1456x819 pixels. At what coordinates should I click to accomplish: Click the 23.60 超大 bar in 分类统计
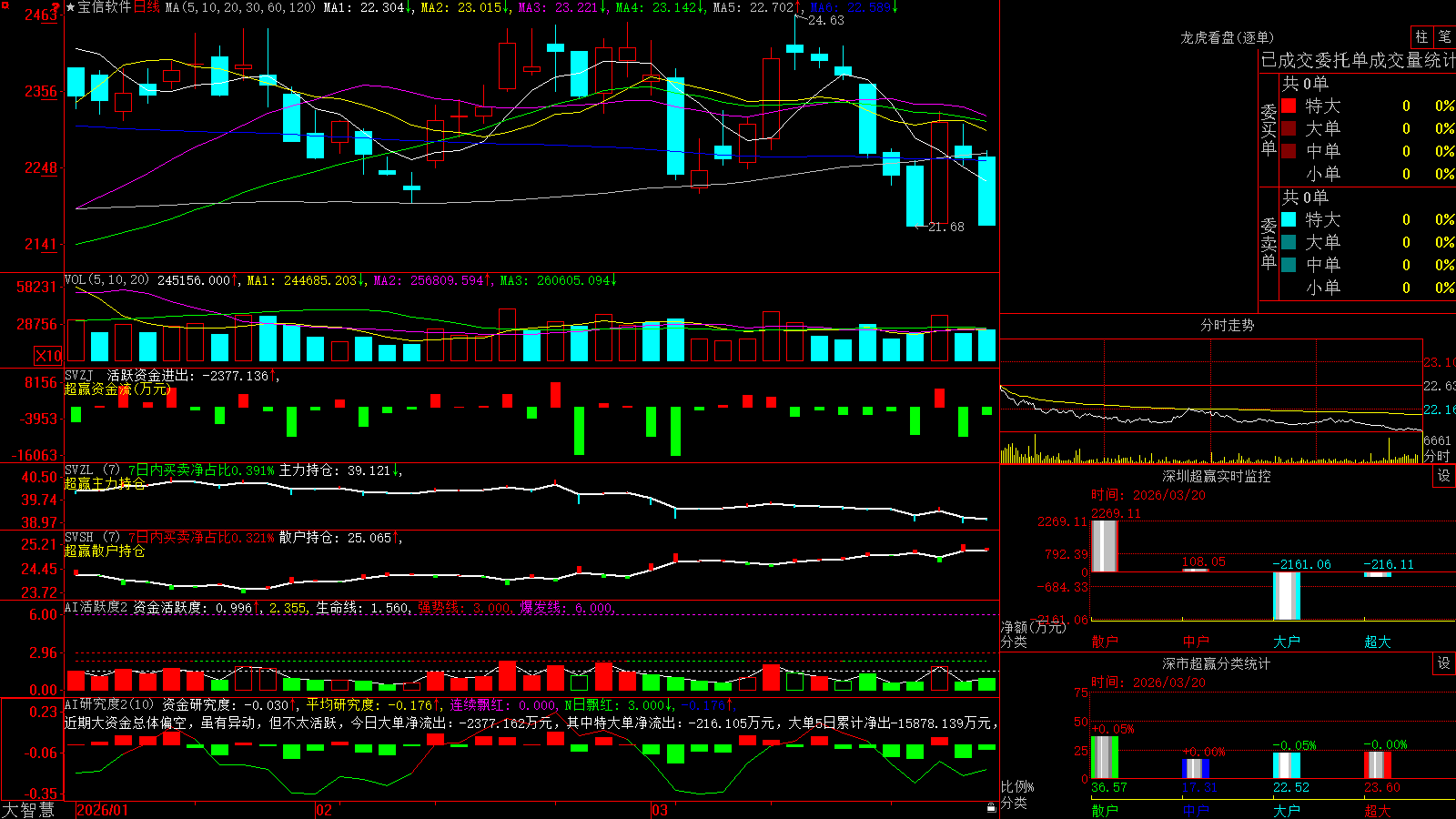pos(1378,765)
